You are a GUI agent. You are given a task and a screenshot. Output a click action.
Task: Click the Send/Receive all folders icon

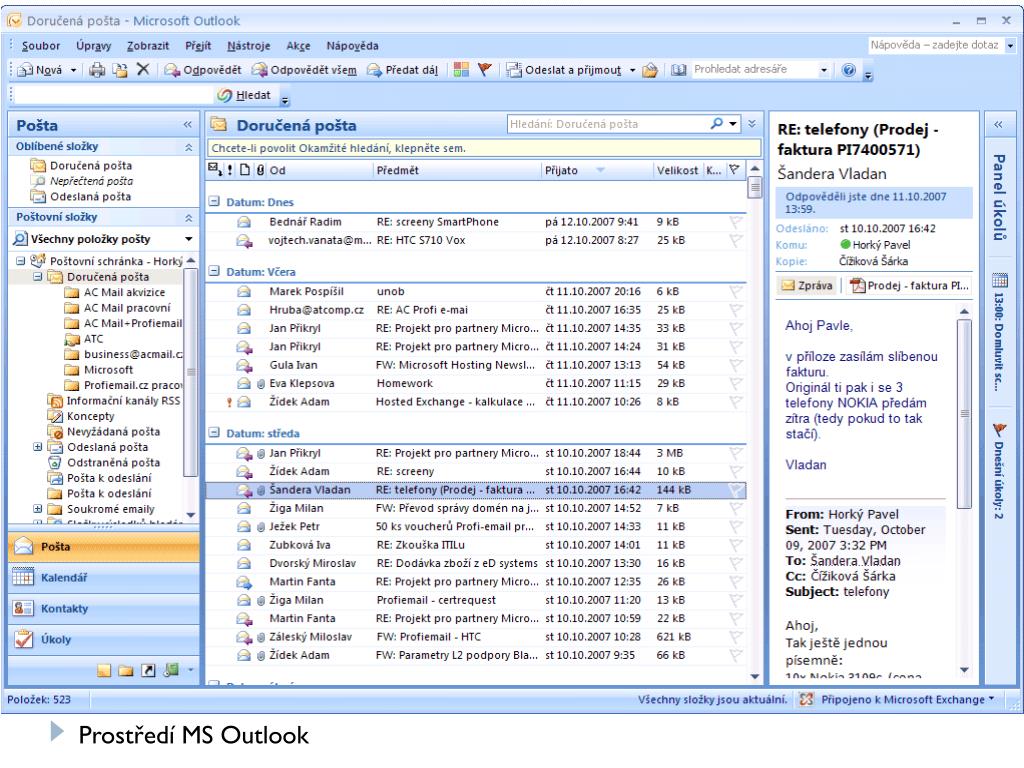pos(514,69)
